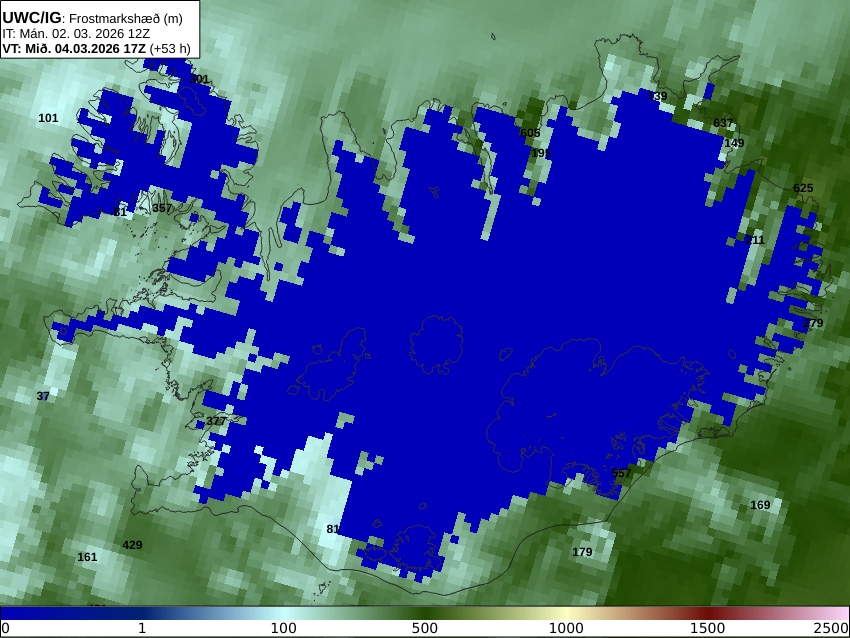Click the 169 value on the map
The image size is (850, 638).
point(760,505)
